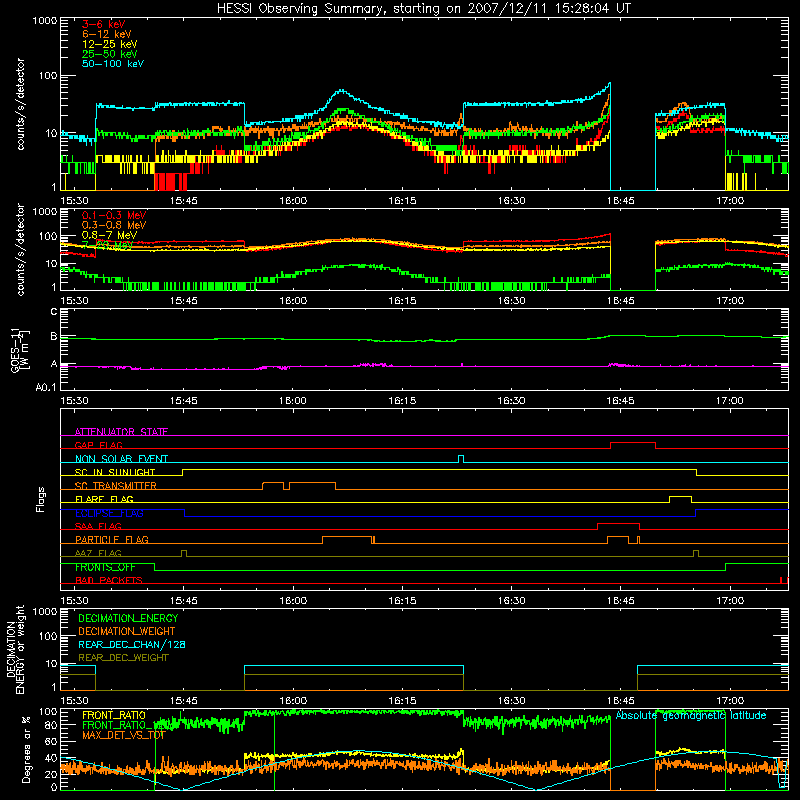
Task: Select the DECIMATION_WEIGHT legend label
Action: pyautogui.click(x=127, y=631)
